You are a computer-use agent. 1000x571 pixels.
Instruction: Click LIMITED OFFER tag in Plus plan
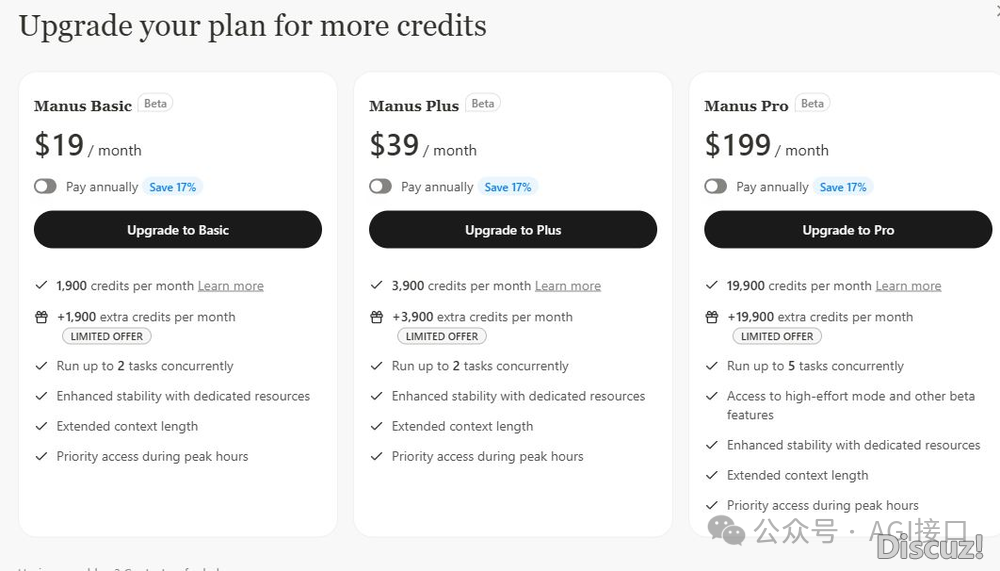442,336
